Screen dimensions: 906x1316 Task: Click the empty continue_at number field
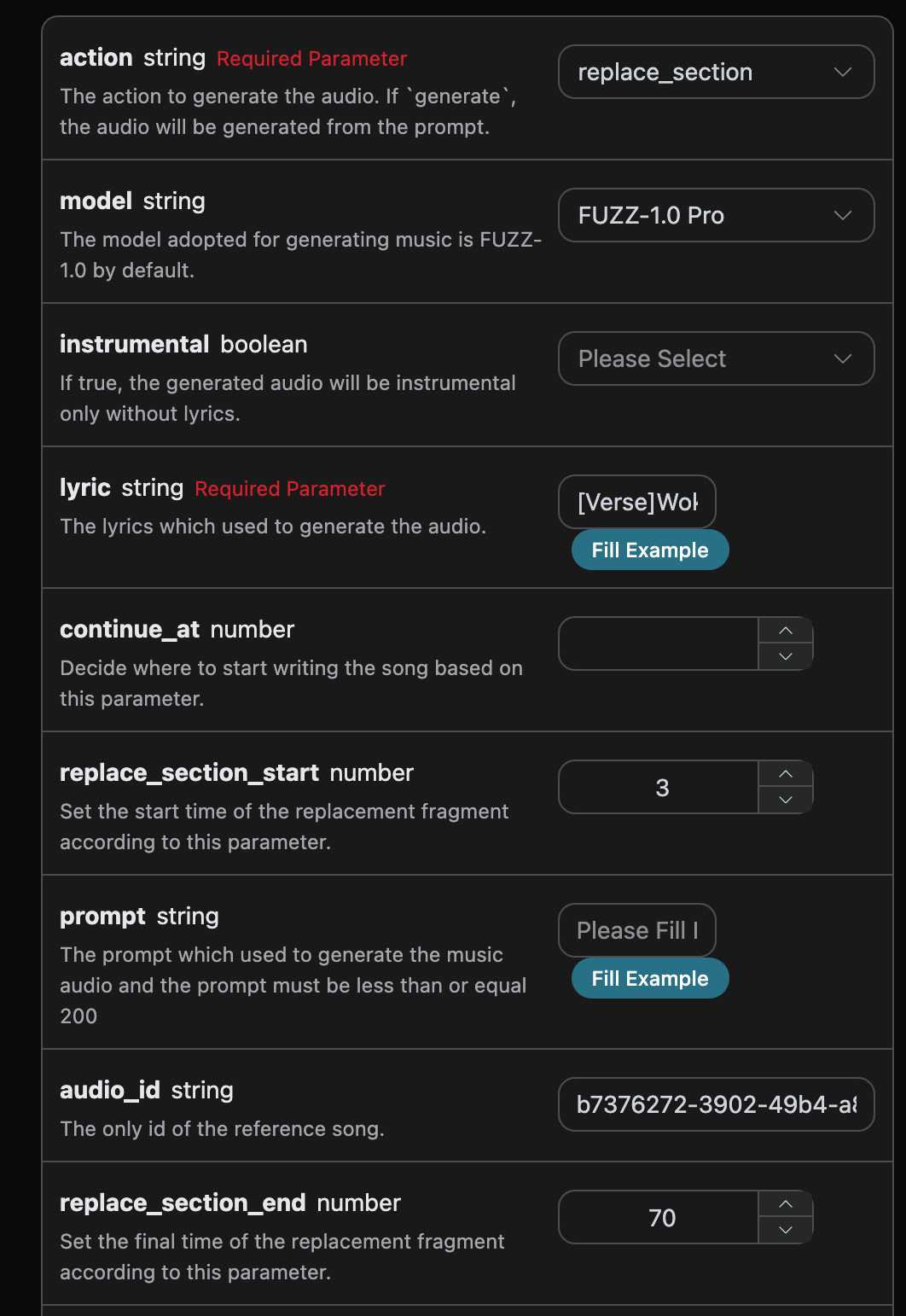(659, 643)
